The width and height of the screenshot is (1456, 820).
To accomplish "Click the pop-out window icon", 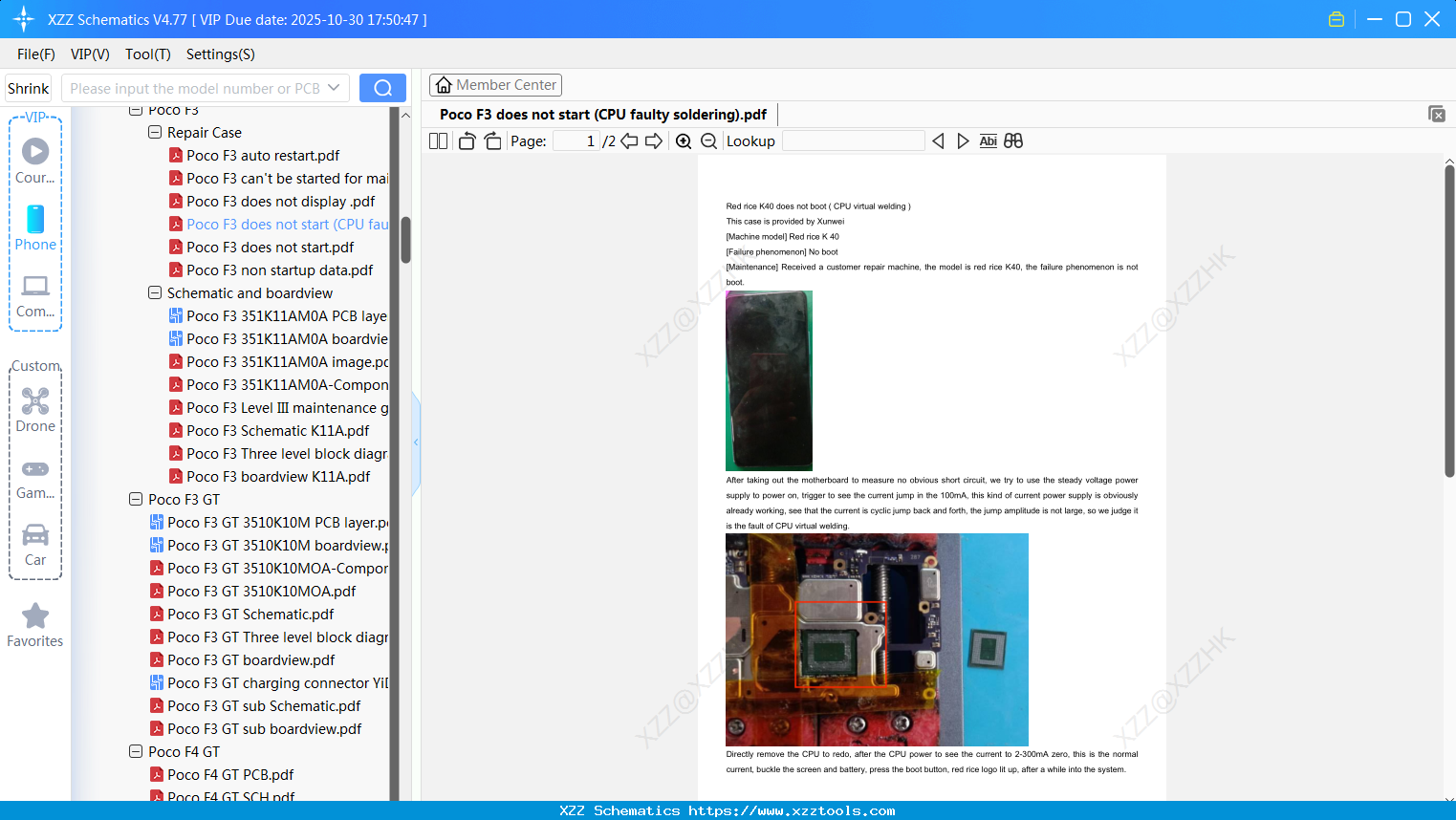I will point(1437,114).
